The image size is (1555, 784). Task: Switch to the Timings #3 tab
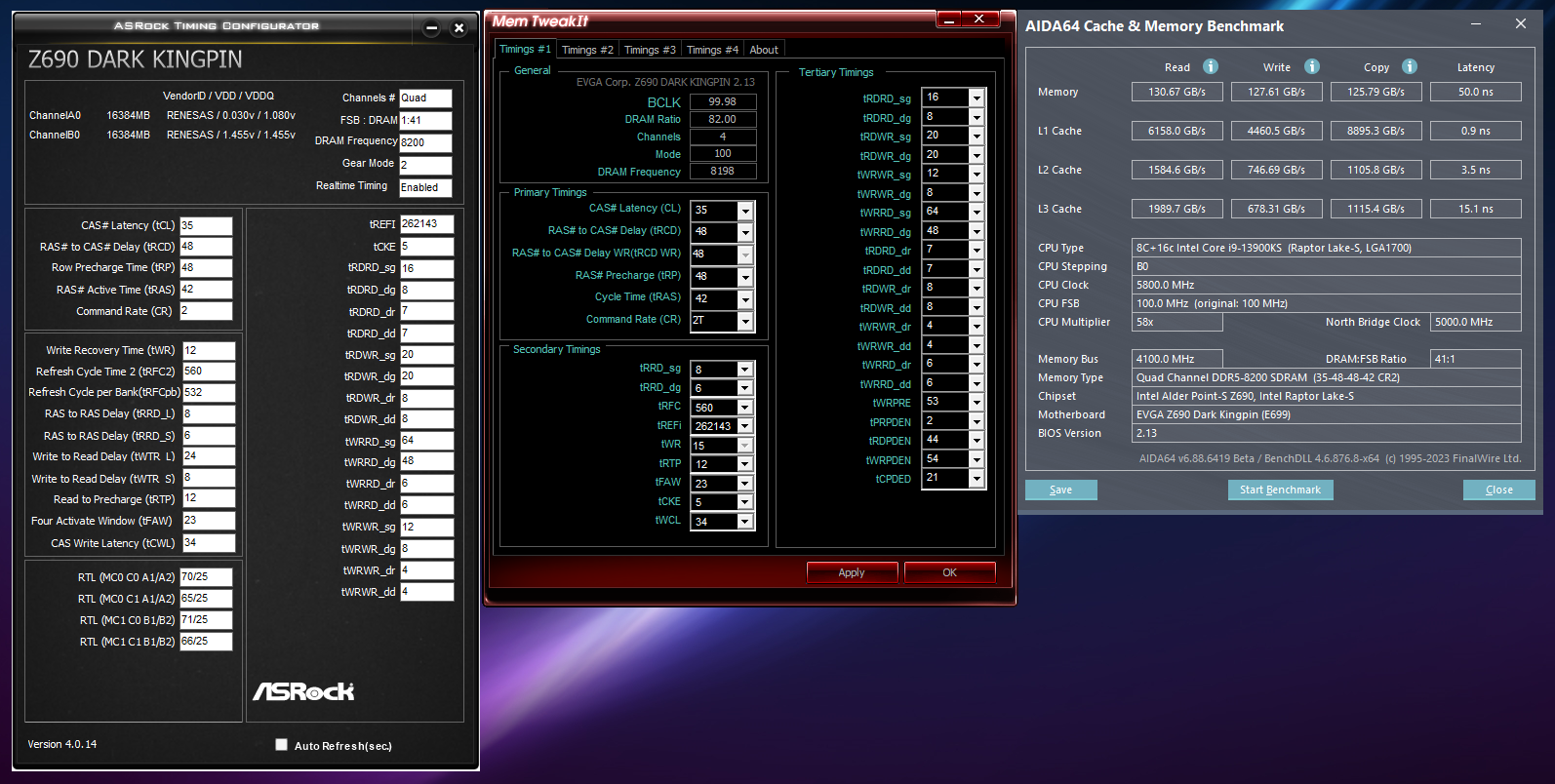tap(650, 50)
